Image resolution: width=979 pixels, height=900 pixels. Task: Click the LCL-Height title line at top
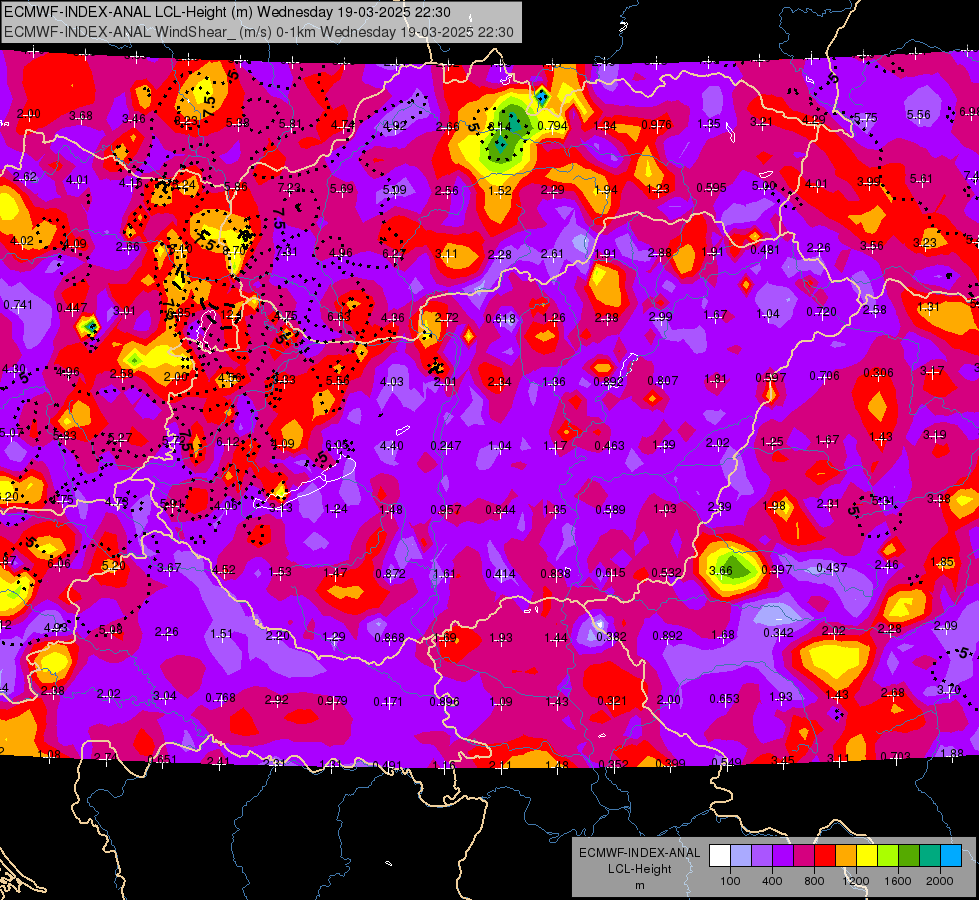coord(226,12)
